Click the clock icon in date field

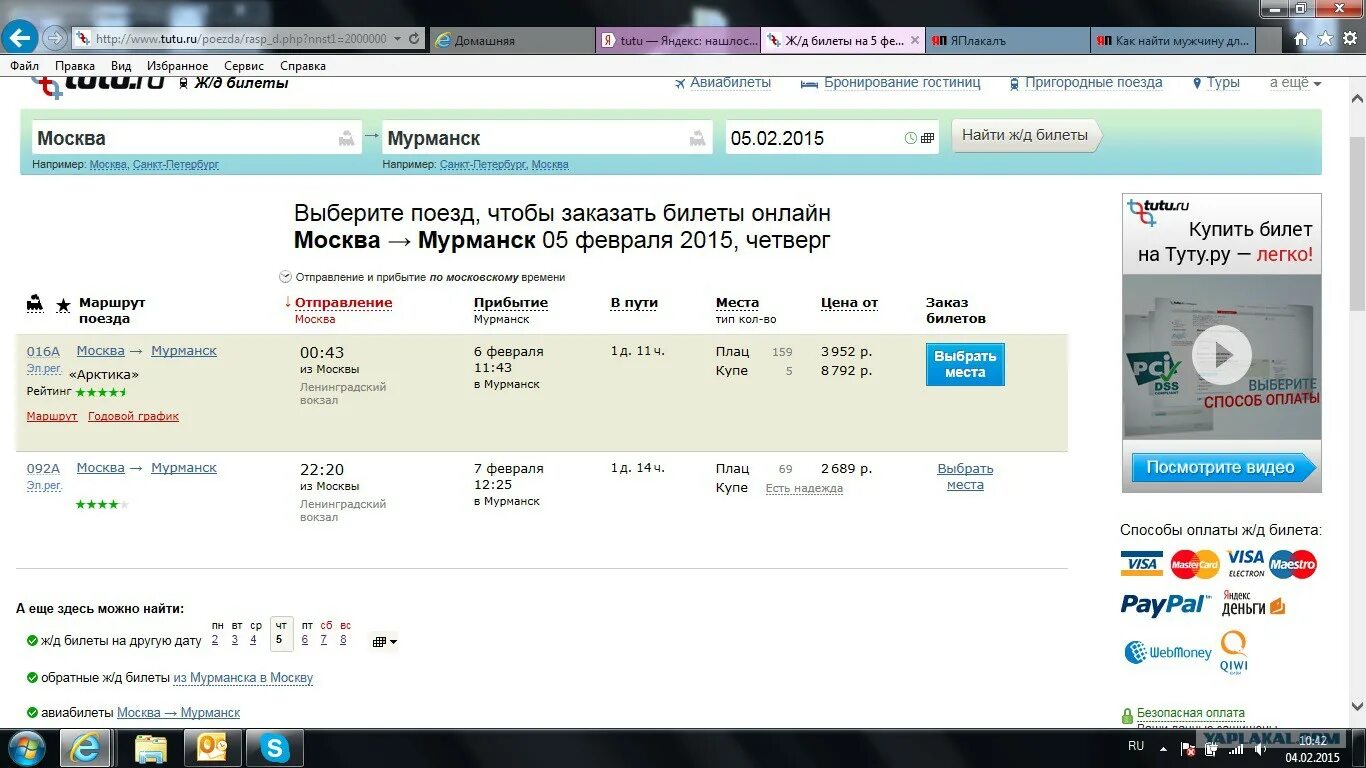coord(911,139)
